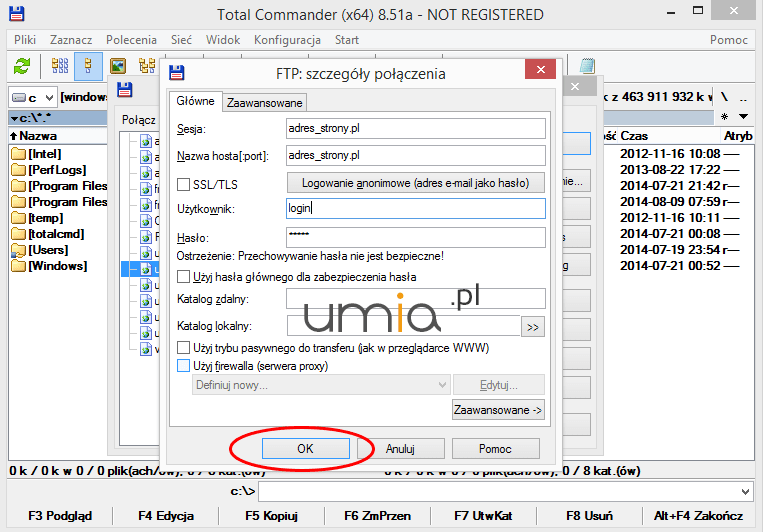This screenshot has height=532, width=763.
Task: Cancel the dialog with Anuluj
Action: 400,448
